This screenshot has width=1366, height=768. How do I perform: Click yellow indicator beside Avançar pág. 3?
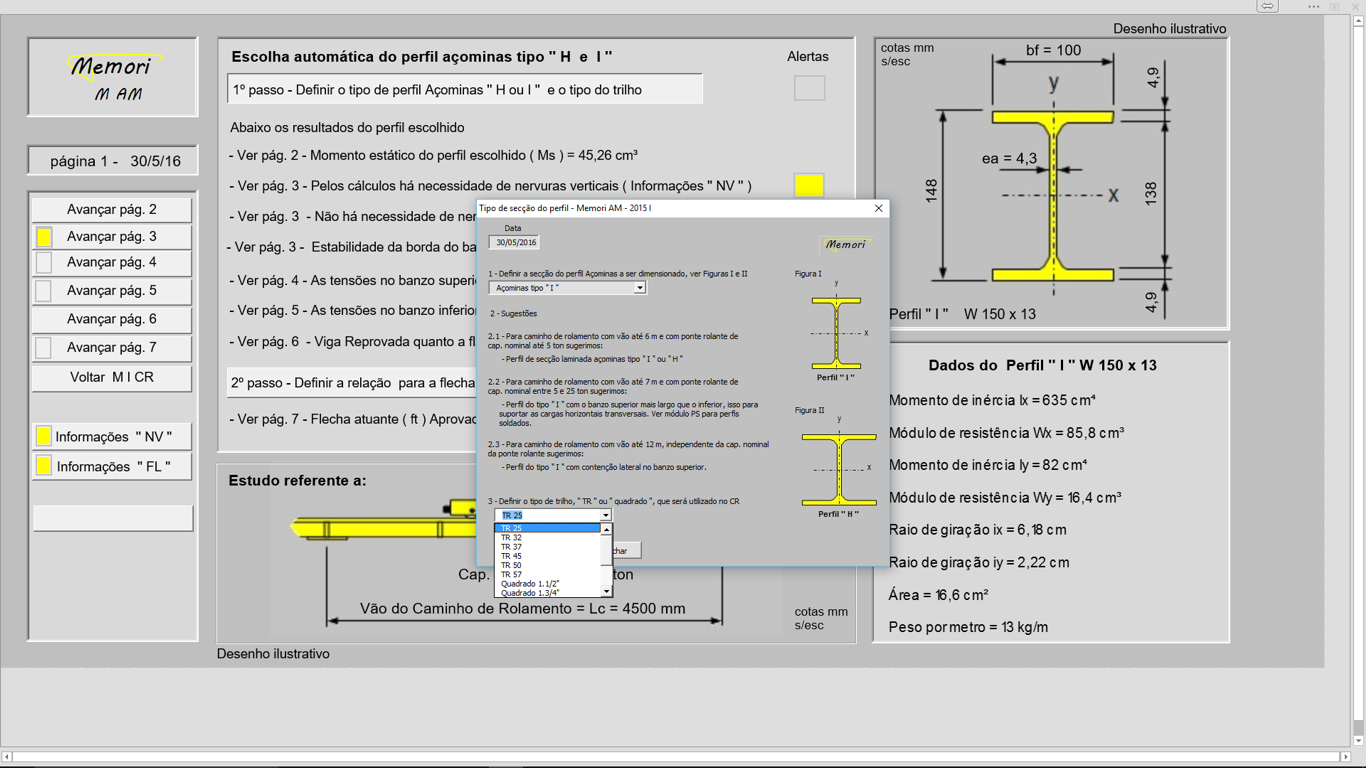(x=44, y=237)
